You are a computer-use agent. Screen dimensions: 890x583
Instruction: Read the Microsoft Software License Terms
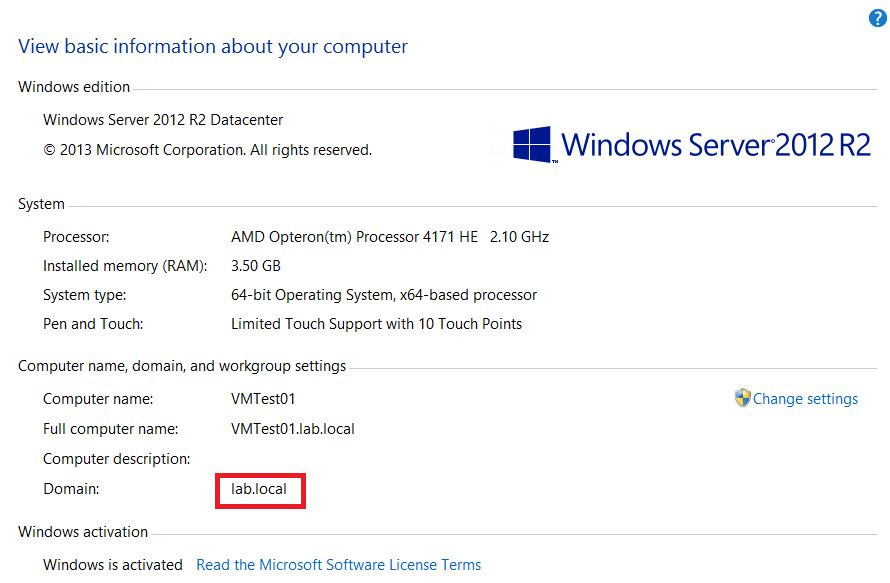(x=338, y=565)
